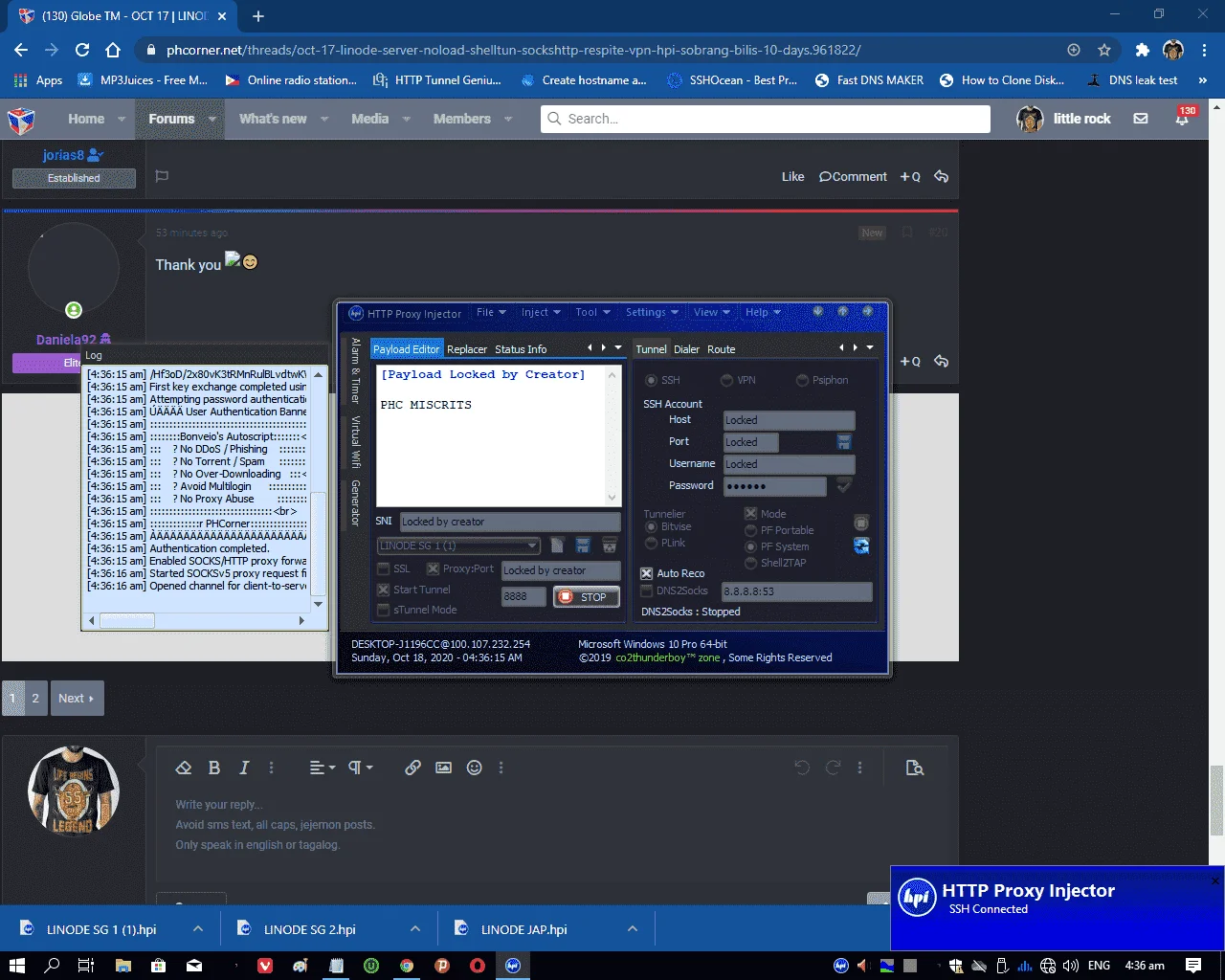Click the Log window horizontal scrollbar
The height and width of the screenshot is (980, 1225).
(x=195, y=620)
